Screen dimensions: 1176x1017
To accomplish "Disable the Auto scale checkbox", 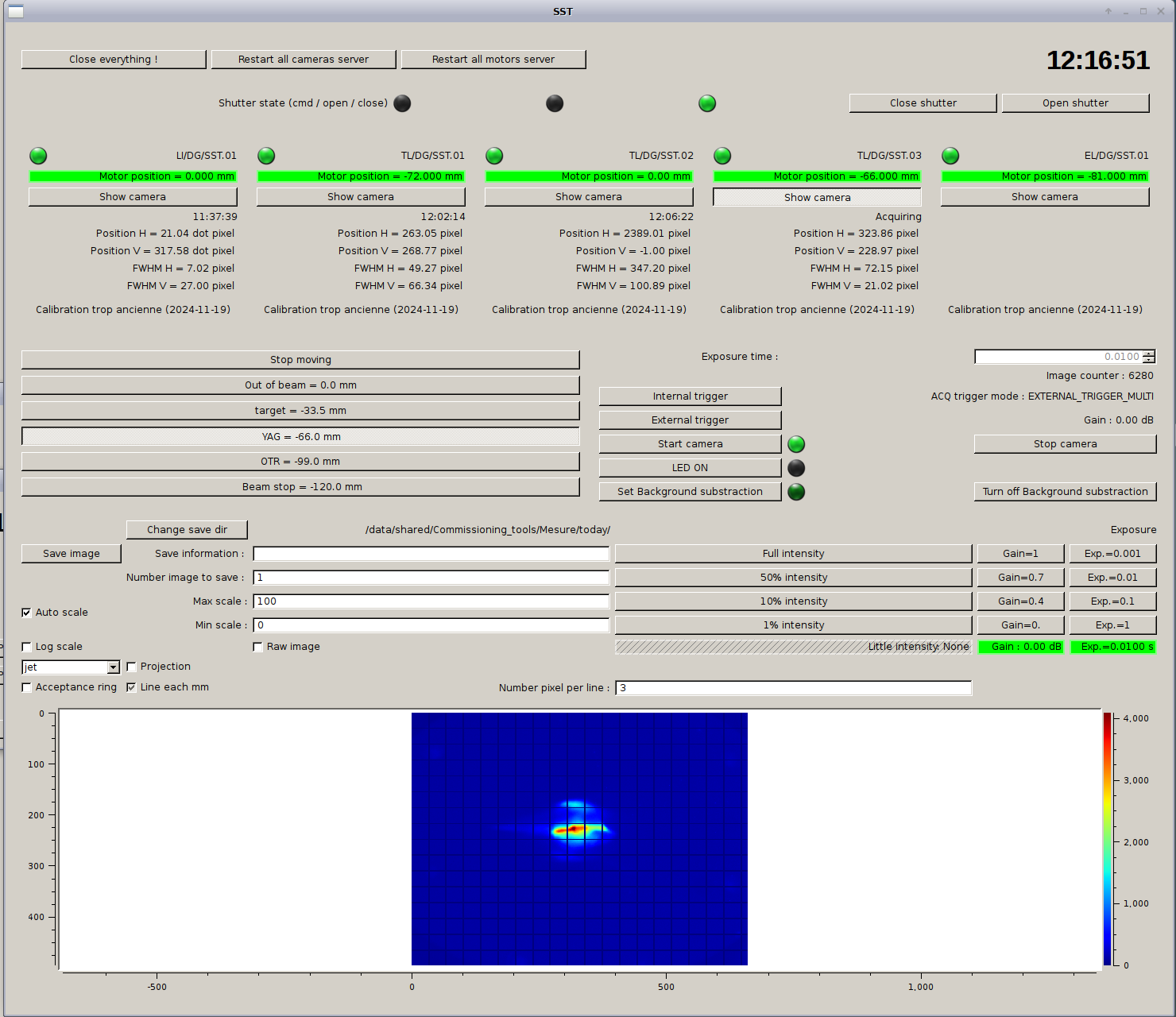I will [26, 613].
